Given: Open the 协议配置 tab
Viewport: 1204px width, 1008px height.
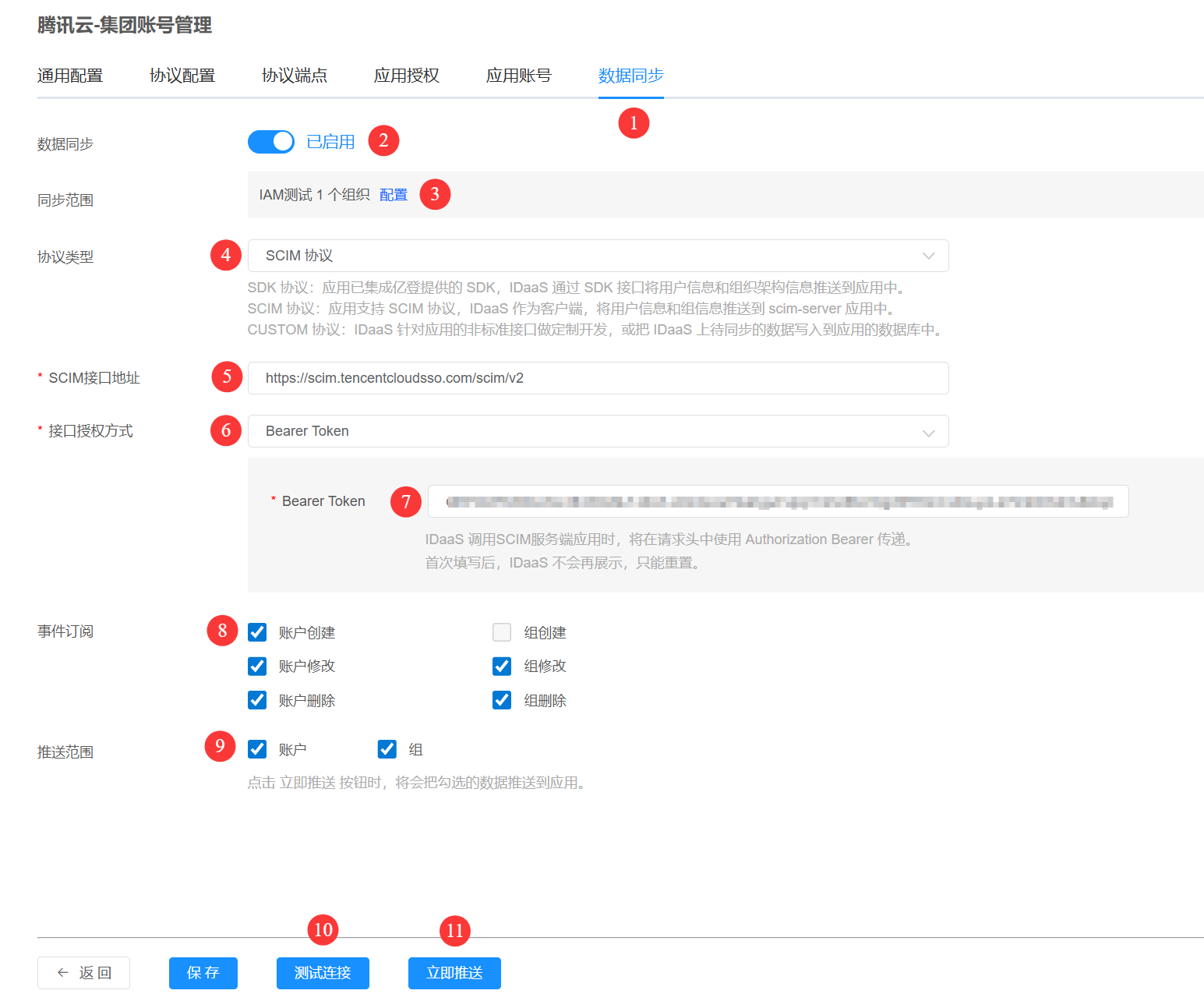Looking at the screenshot, I should (x=182, y=76).
